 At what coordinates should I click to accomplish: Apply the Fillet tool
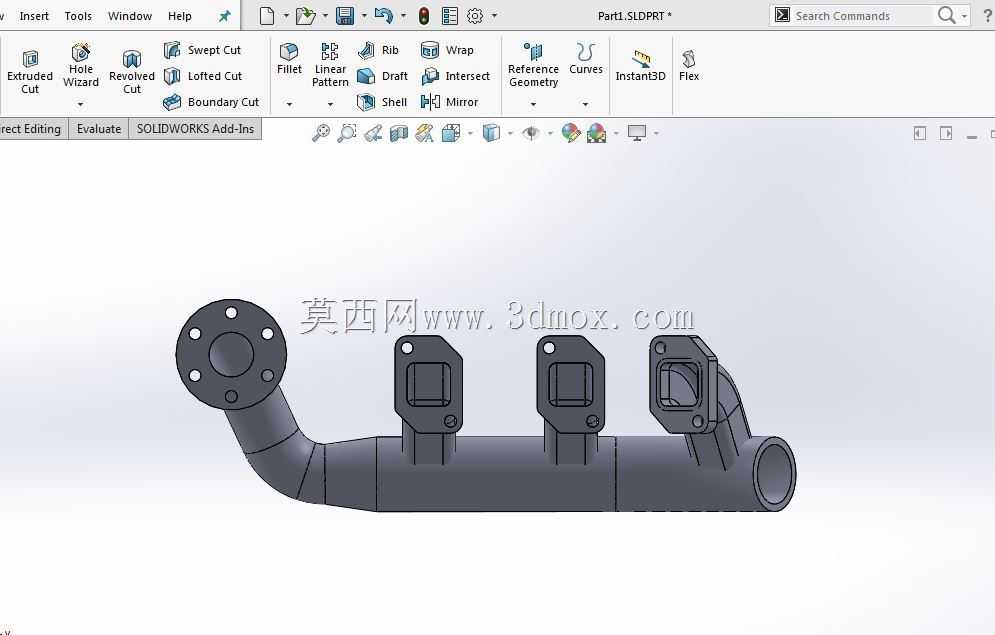point(289,60)
